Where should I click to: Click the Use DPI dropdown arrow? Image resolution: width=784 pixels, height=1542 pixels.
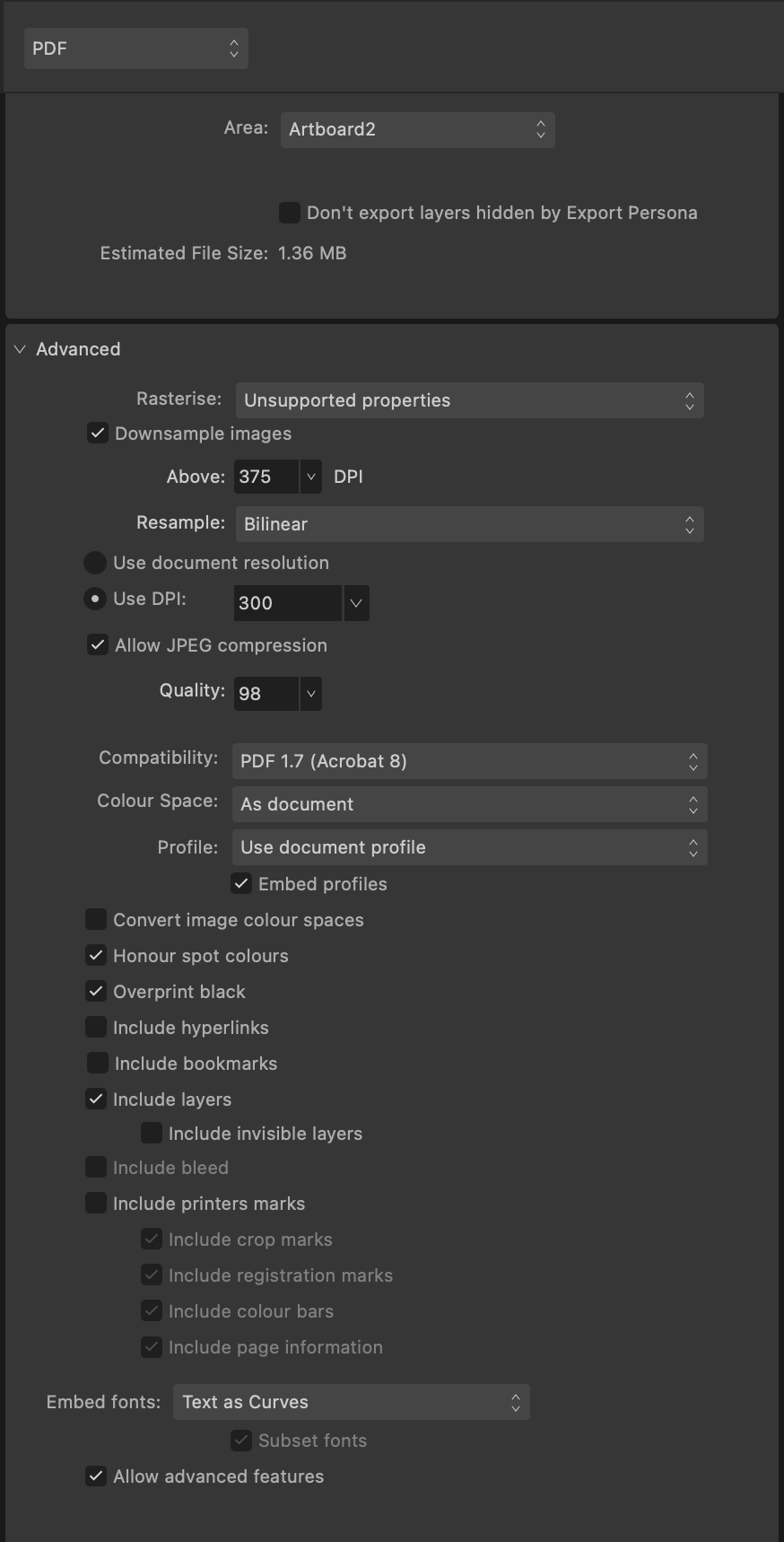356,603
